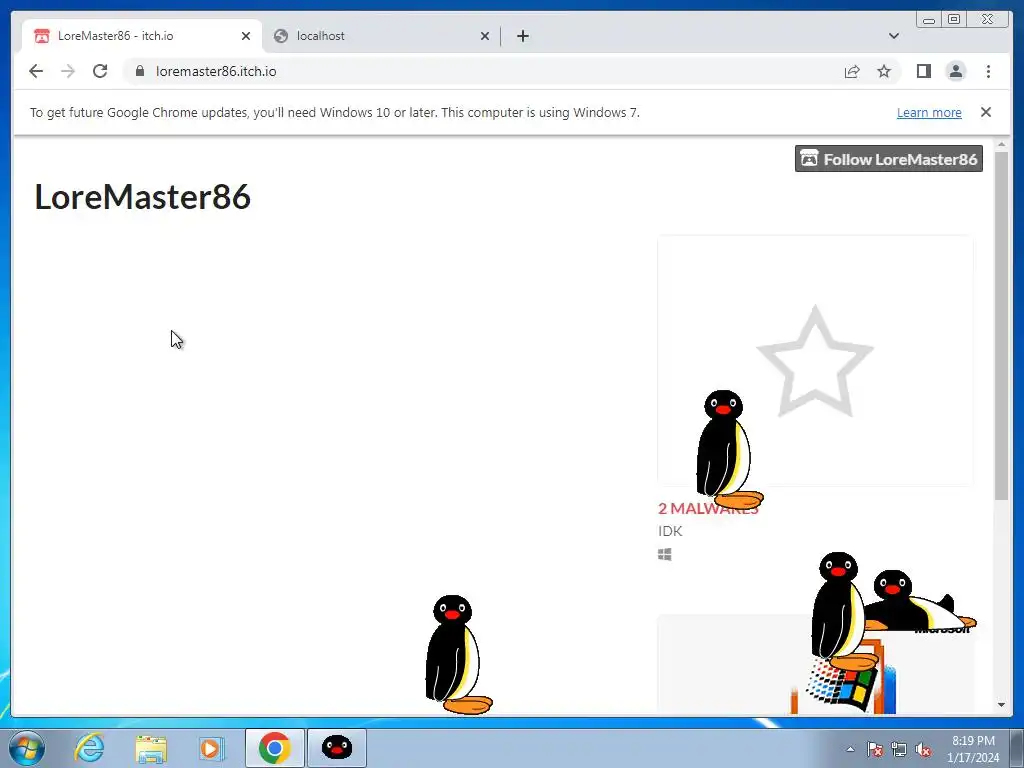Switch to the localhost tab
Viewport: 1024px width, 768px height.
point(382,36)
